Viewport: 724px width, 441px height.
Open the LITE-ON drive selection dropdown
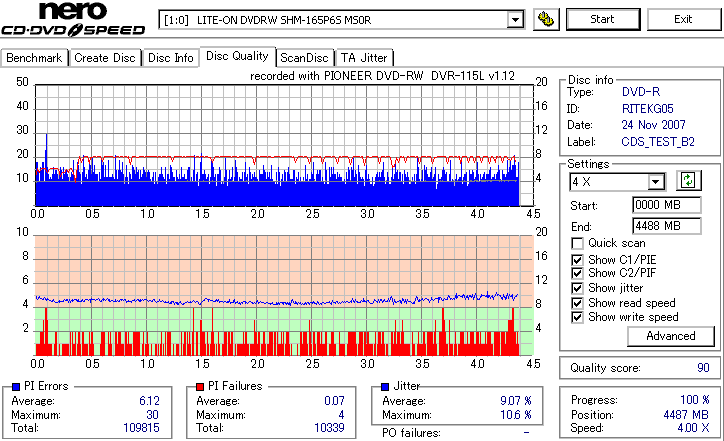click(x=515, y=20)
